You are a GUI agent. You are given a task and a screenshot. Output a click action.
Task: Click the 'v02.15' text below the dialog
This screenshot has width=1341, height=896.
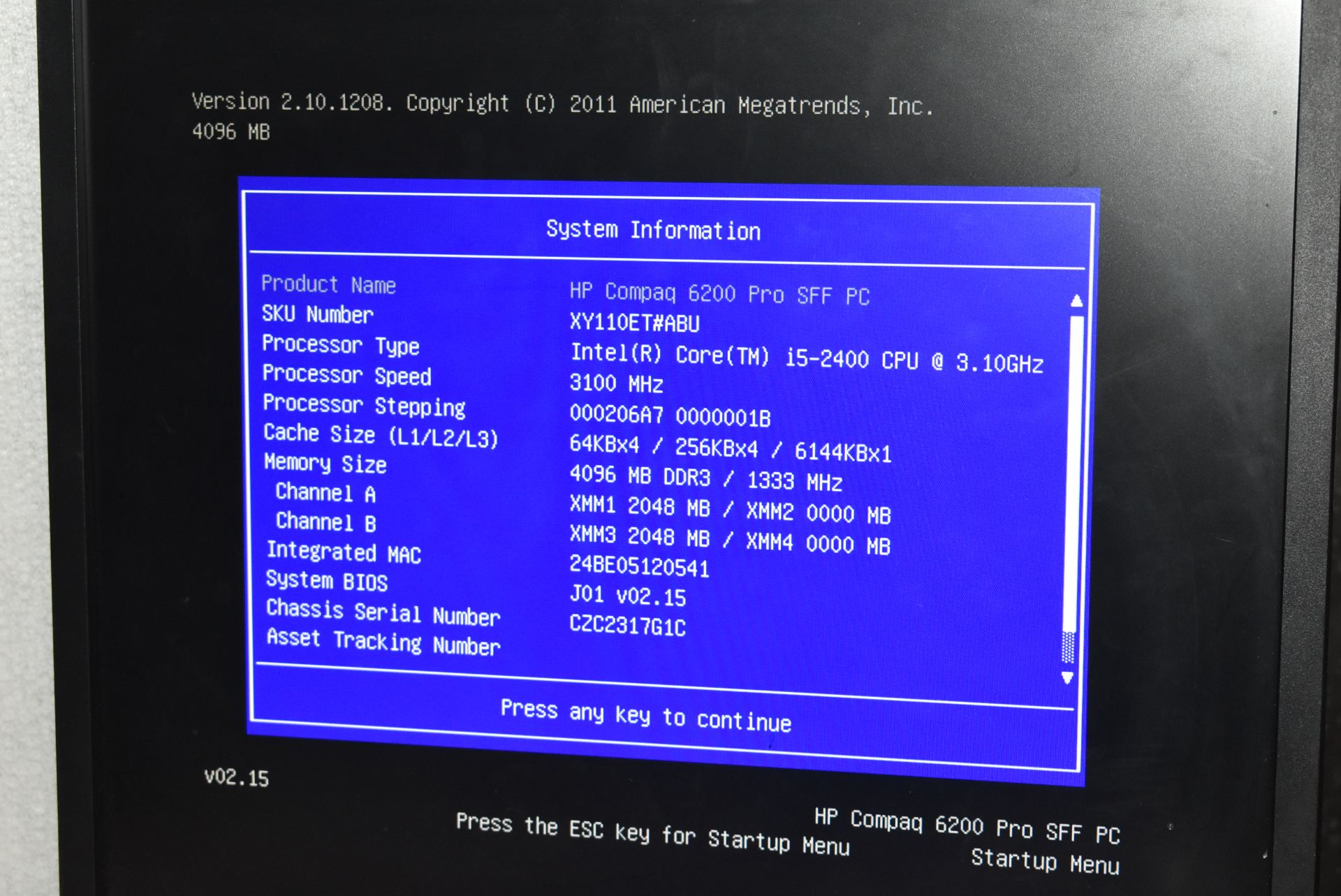236,777
